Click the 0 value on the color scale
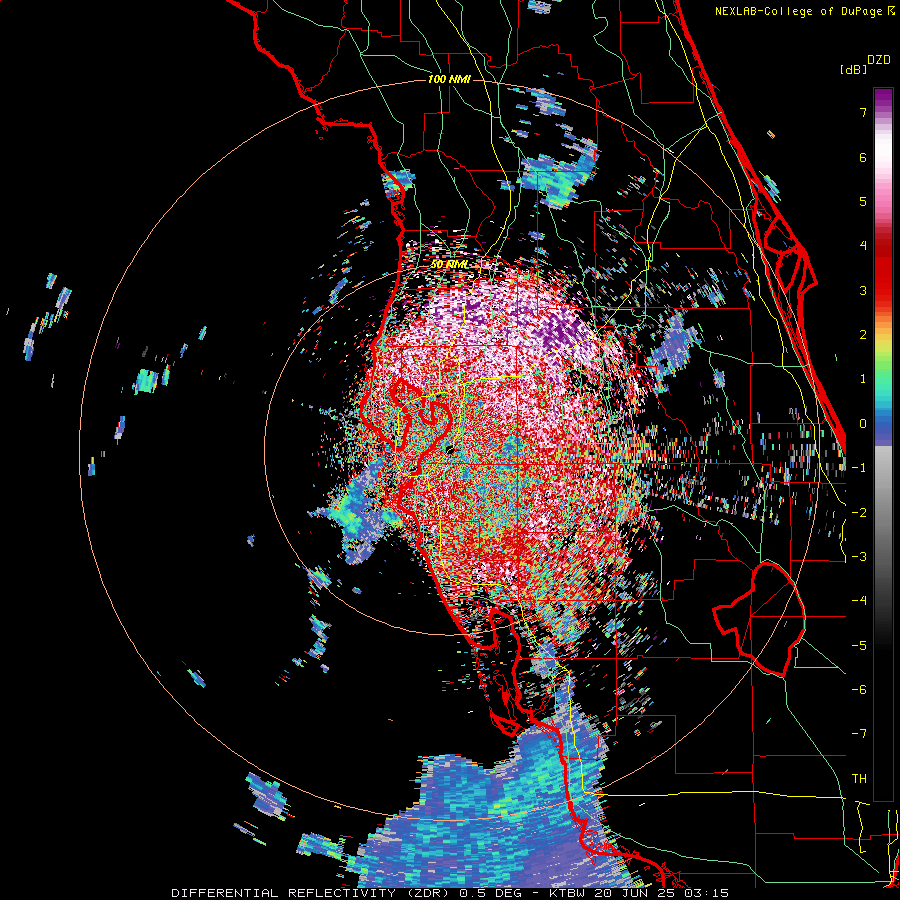The height and width of the screenshot is (900, 900). (863, 424)
